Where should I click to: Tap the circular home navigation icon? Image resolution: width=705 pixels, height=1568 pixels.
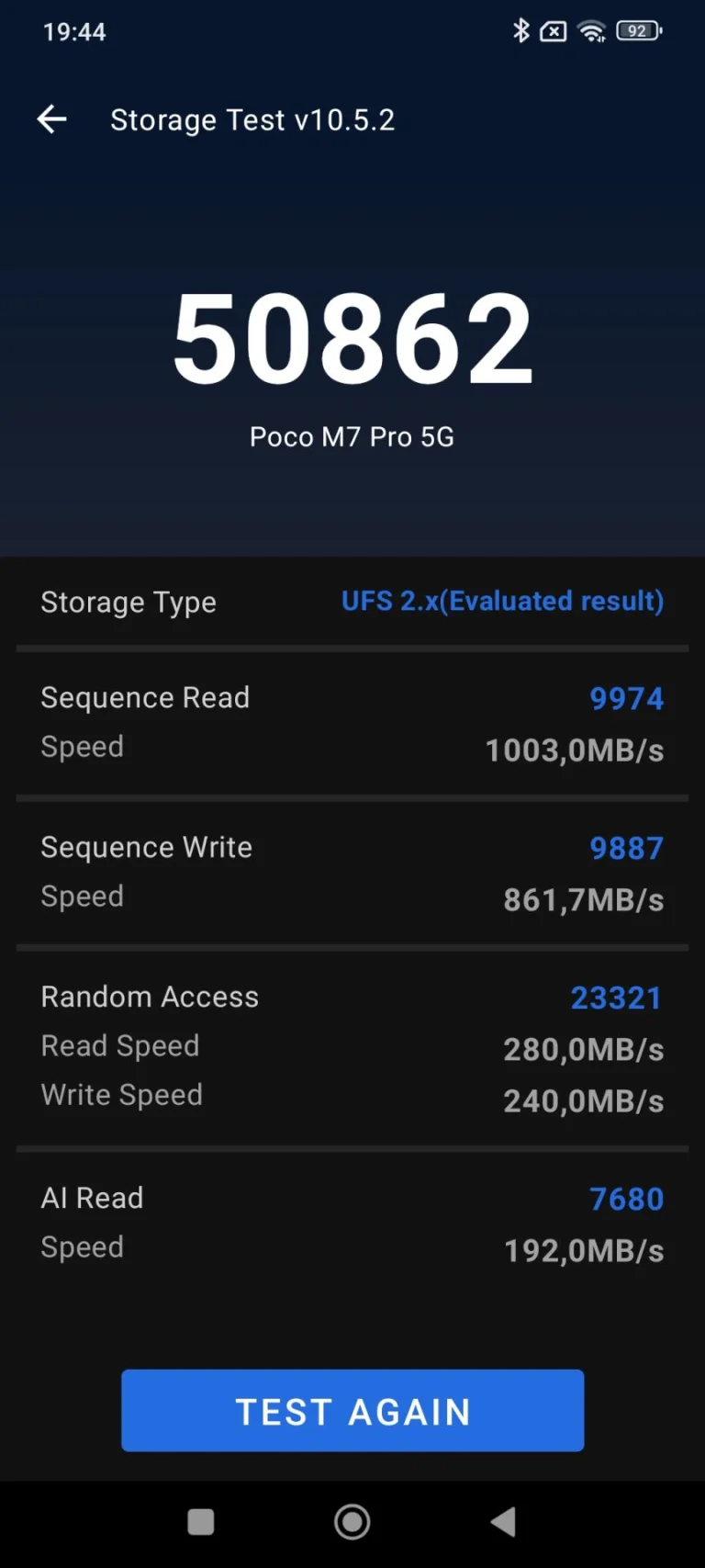[352, 1521]
